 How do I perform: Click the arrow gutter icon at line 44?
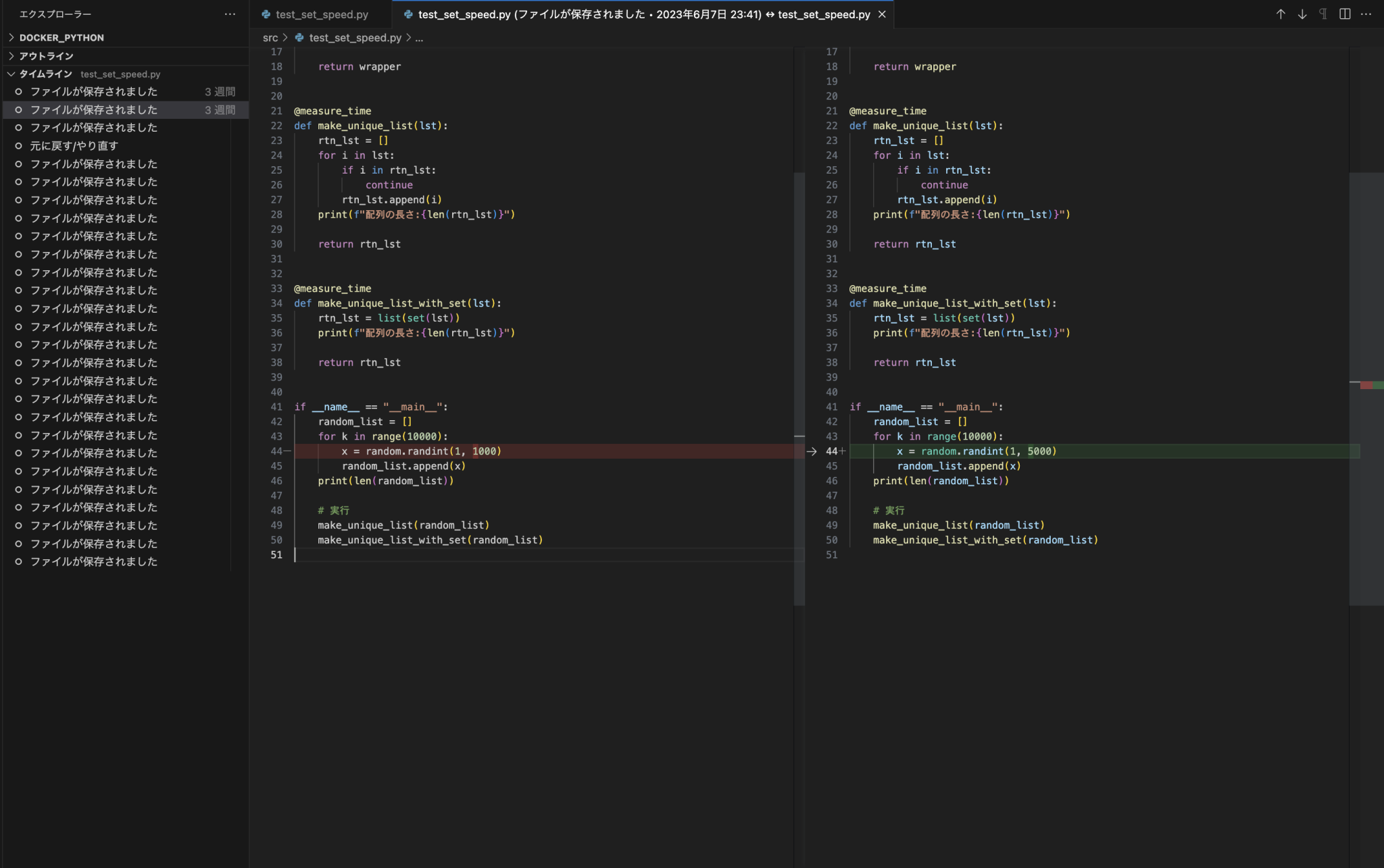812,451
